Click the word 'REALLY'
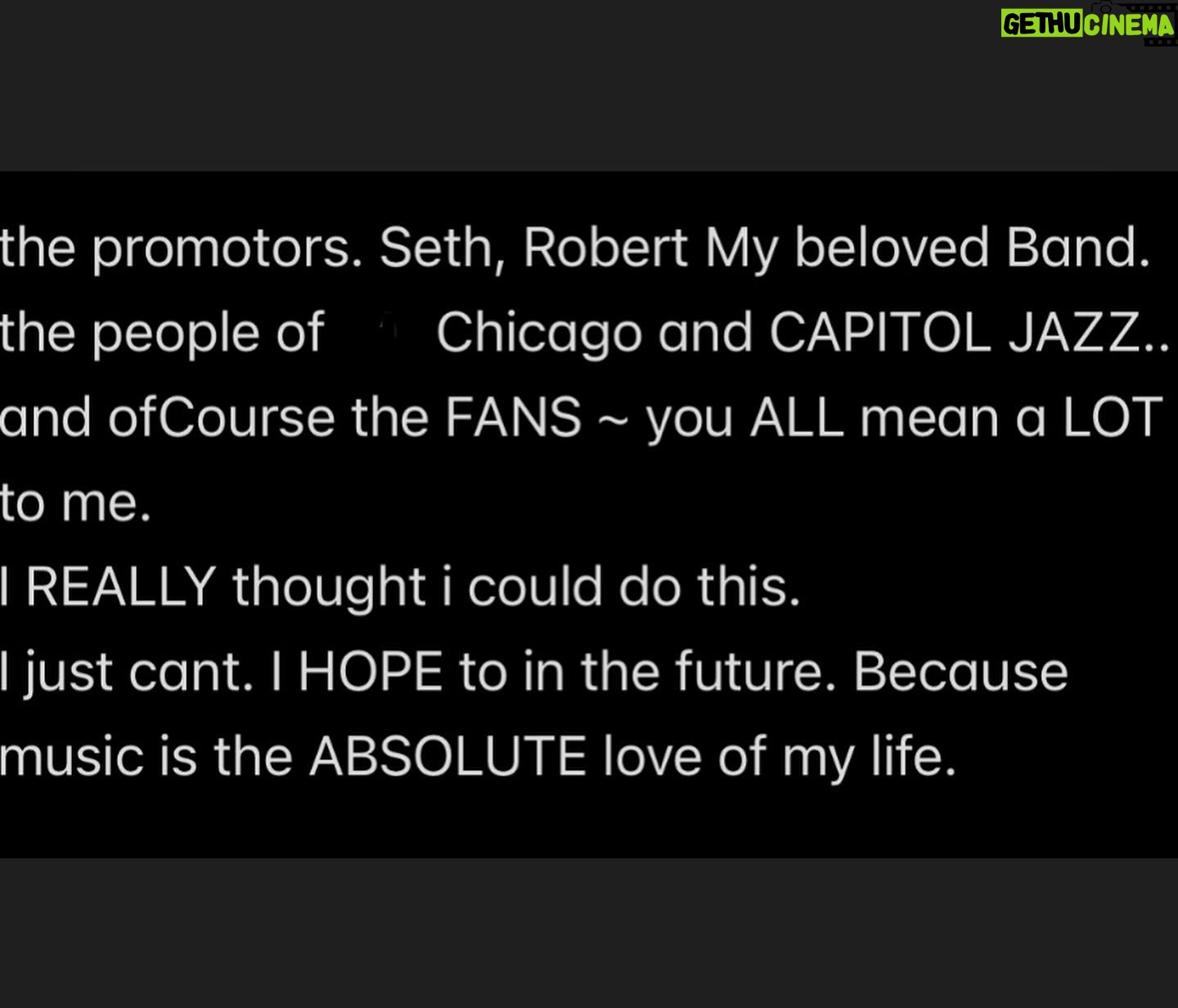This screenshot has width=1178, height=1008. point(121,587)
